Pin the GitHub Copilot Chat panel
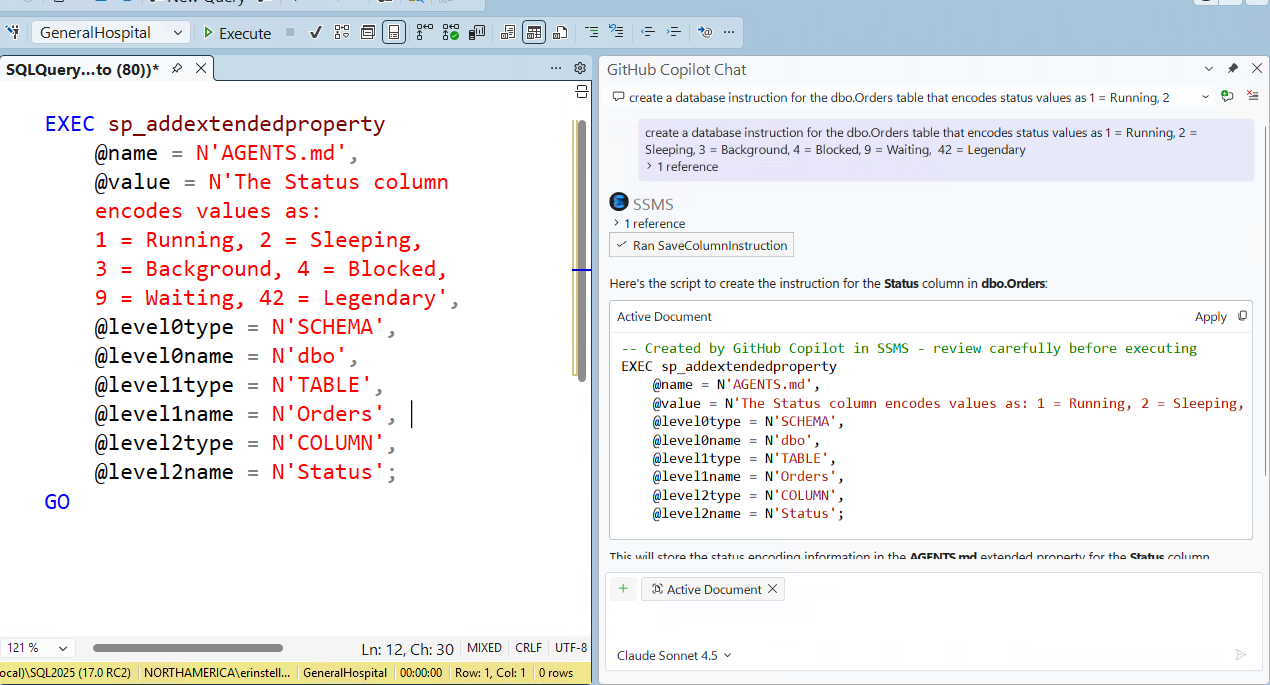The width and height of the screenshot is (1270, 685). pyautogui.click(x=1232, y=69)
